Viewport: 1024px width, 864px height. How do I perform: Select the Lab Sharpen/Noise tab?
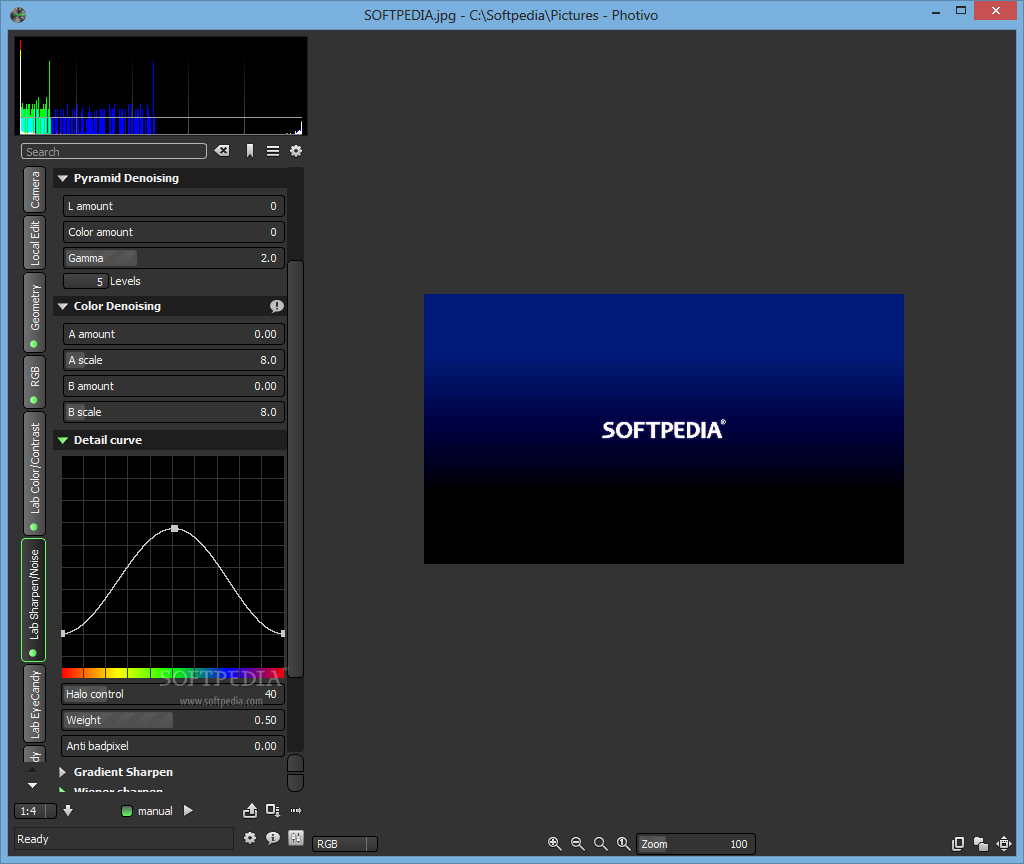pos(34,600)
